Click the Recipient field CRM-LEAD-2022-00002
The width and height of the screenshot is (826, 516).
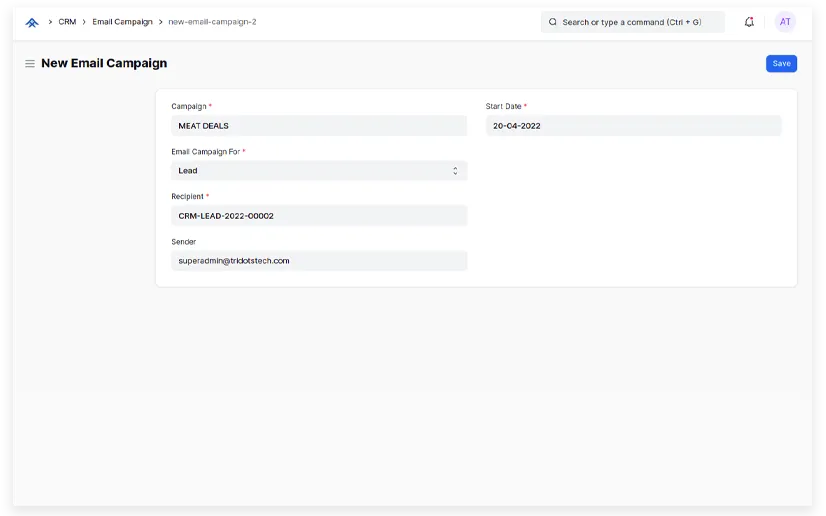[x=318, y=216]
